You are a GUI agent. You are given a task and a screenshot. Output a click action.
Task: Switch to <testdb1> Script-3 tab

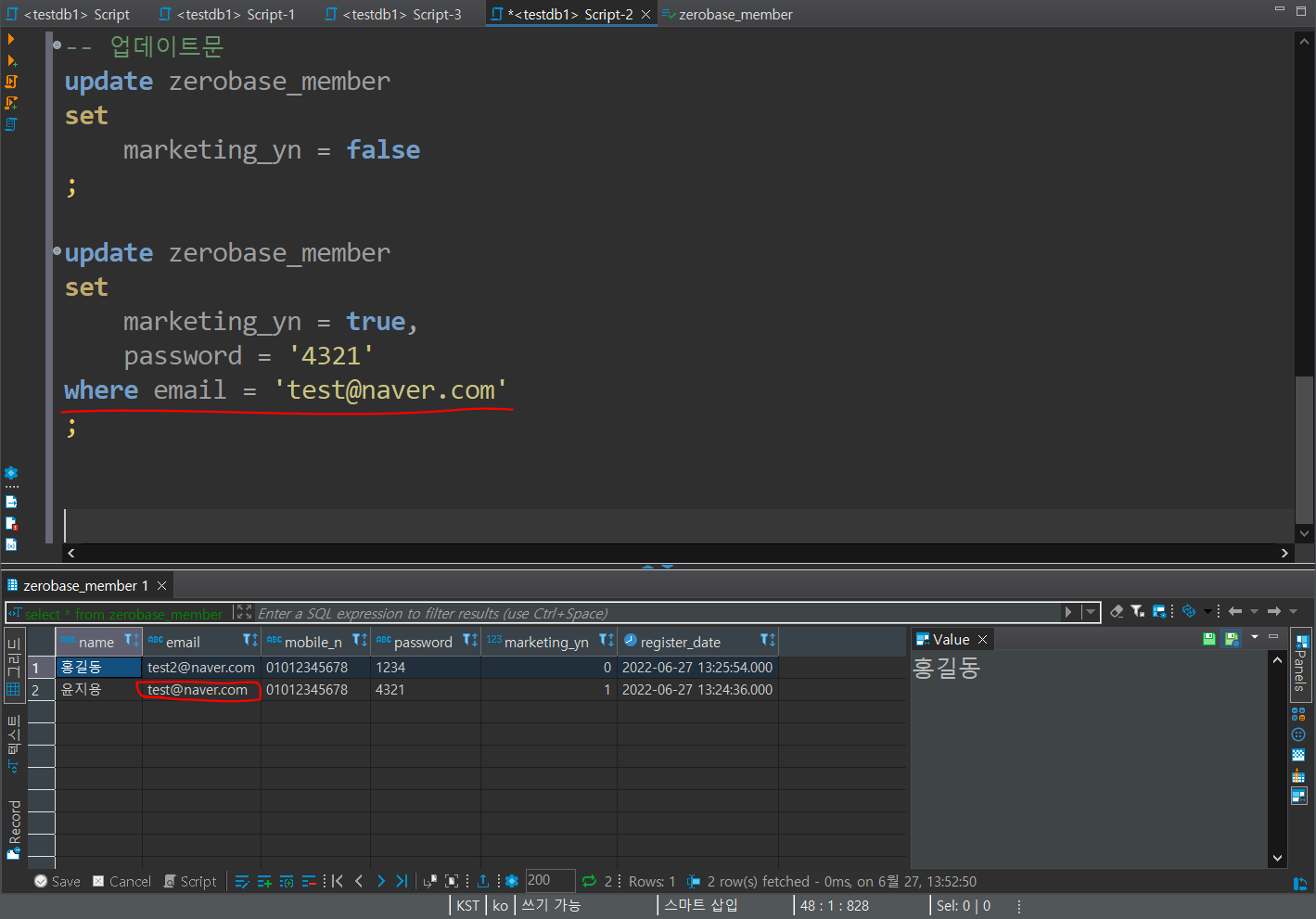393,14
